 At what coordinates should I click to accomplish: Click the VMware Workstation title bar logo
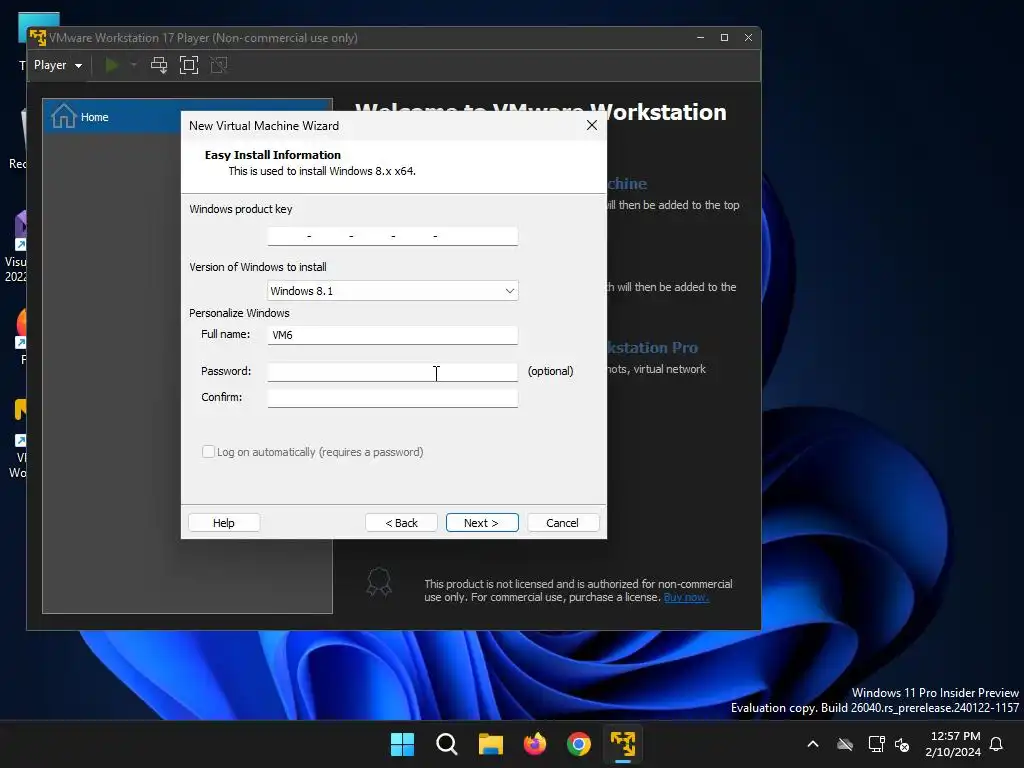click(x=38, y=37)
